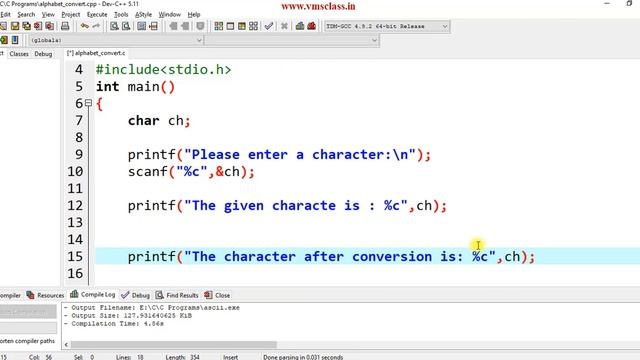Open the Project menu
The height and width of the screenshot is (360, 640).
click(71, 14)
